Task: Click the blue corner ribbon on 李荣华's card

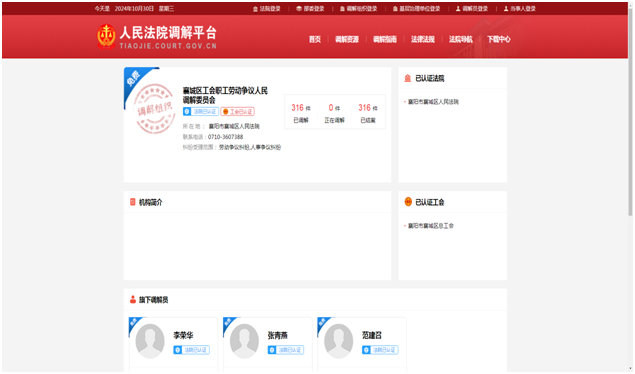Action: pos(134,324)
